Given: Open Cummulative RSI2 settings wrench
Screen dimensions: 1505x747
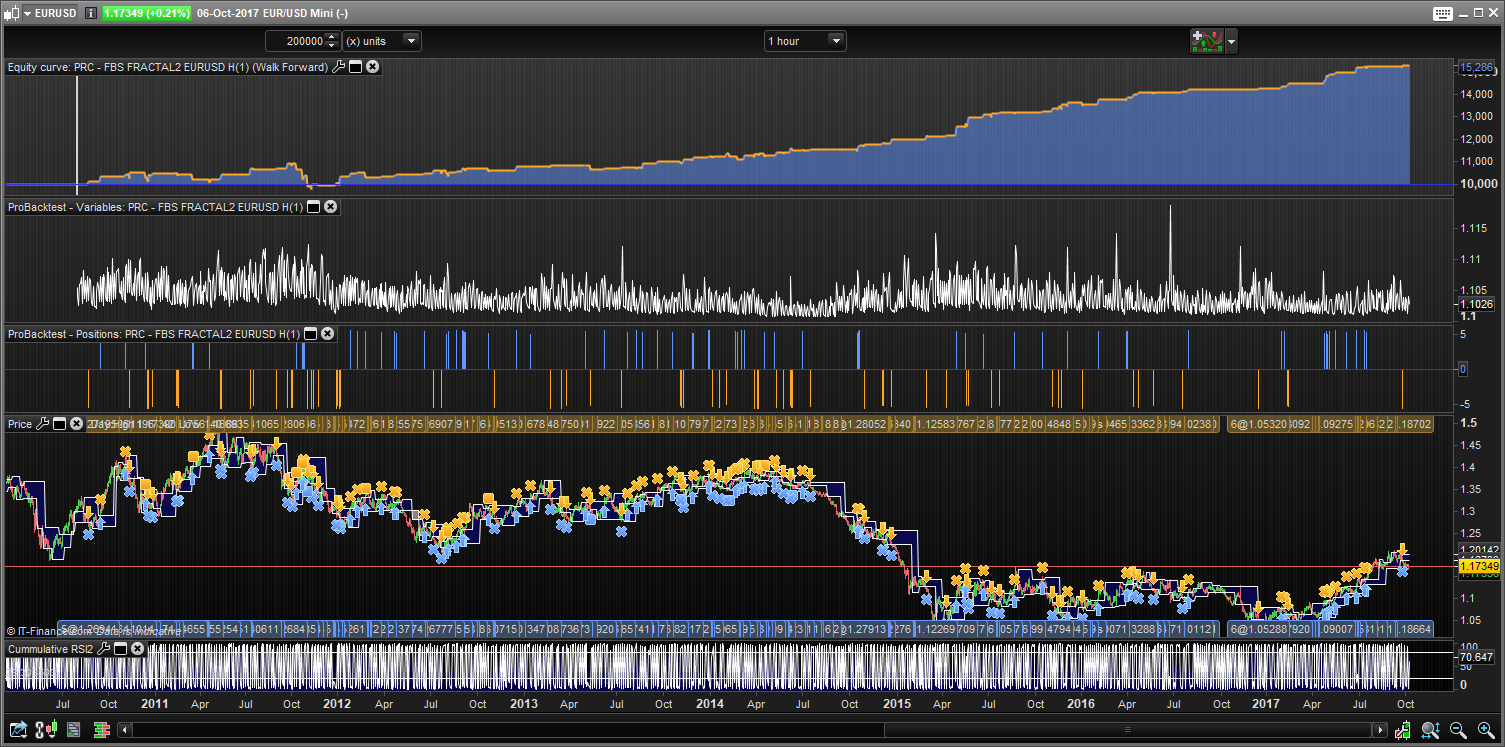Looking at the screenshot, I should click(x=103, y=649).
